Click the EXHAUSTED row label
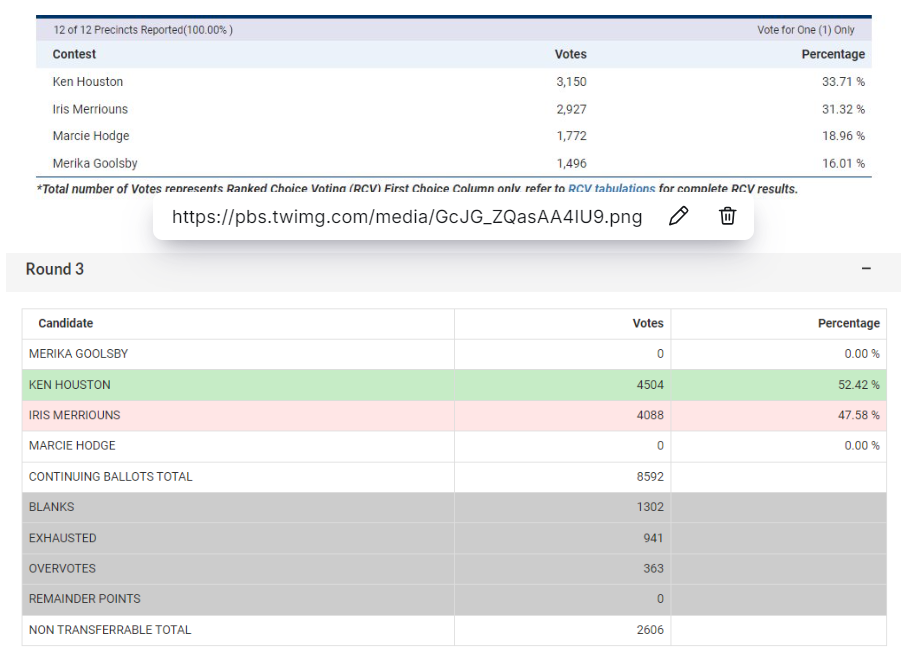This screenshot has height=662, width=904. (x=63, y=538)
